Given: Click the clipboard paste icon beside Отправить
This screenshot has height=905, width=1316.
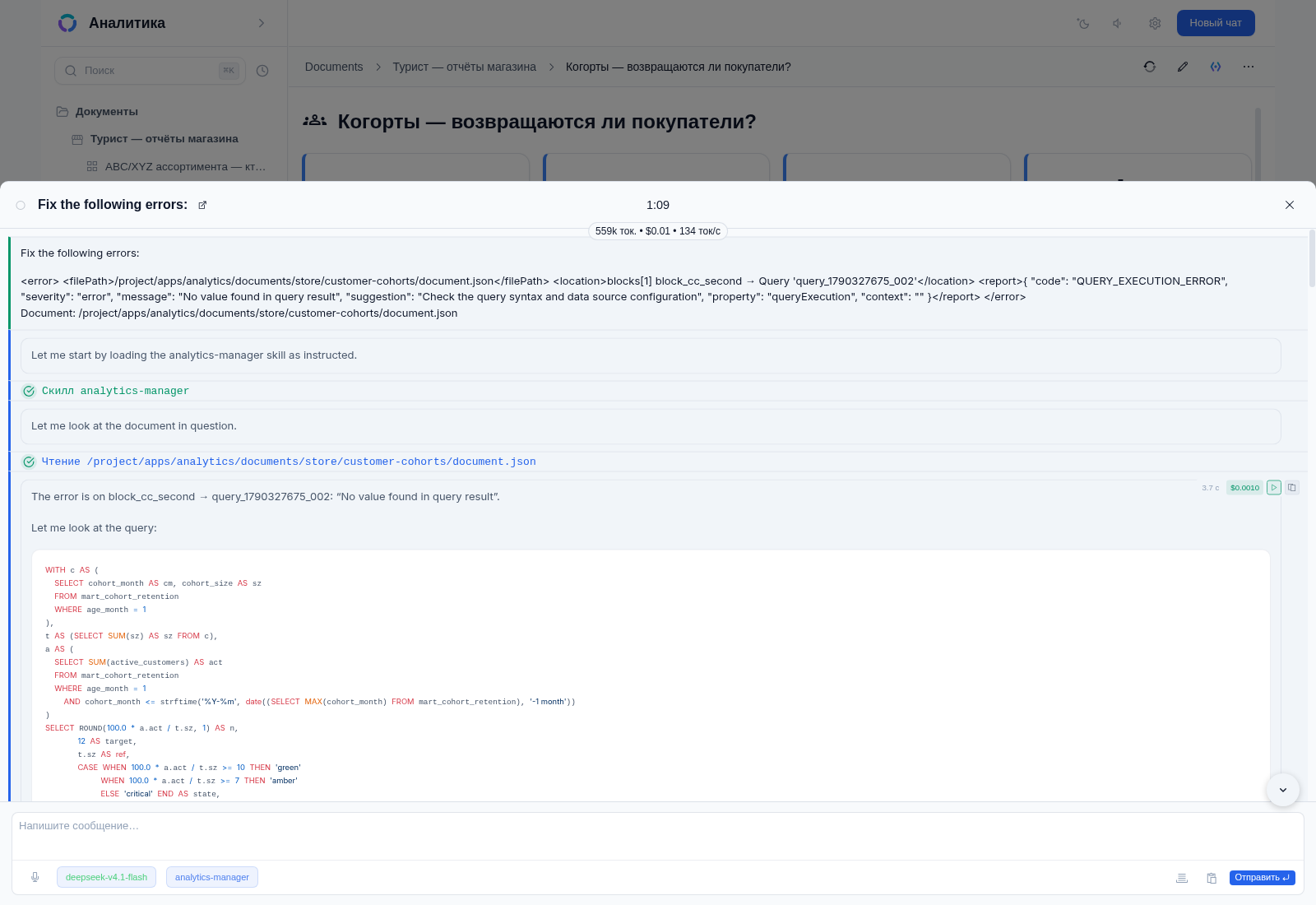Looking at the screenshot, I should [1212, 878].
